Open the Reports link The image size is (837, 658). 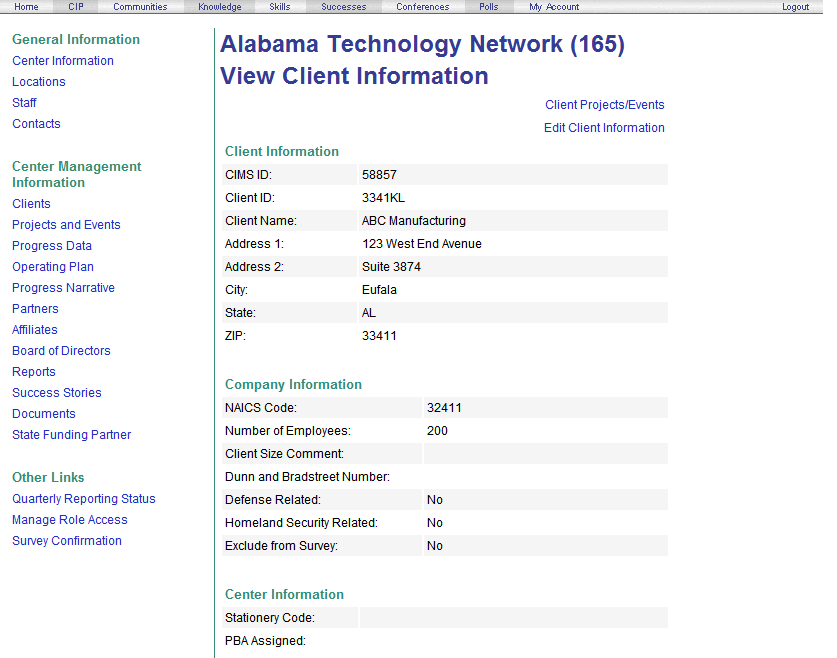pyautogui.click(x=34, y=372)
